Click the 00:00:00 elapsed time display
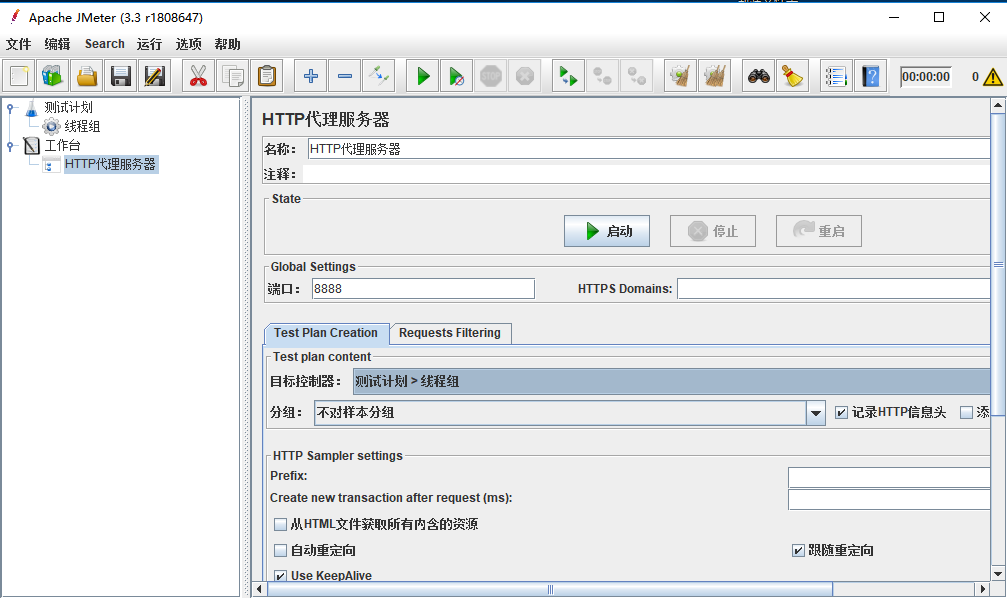1007x598 pixels. (x=925, y=77)
